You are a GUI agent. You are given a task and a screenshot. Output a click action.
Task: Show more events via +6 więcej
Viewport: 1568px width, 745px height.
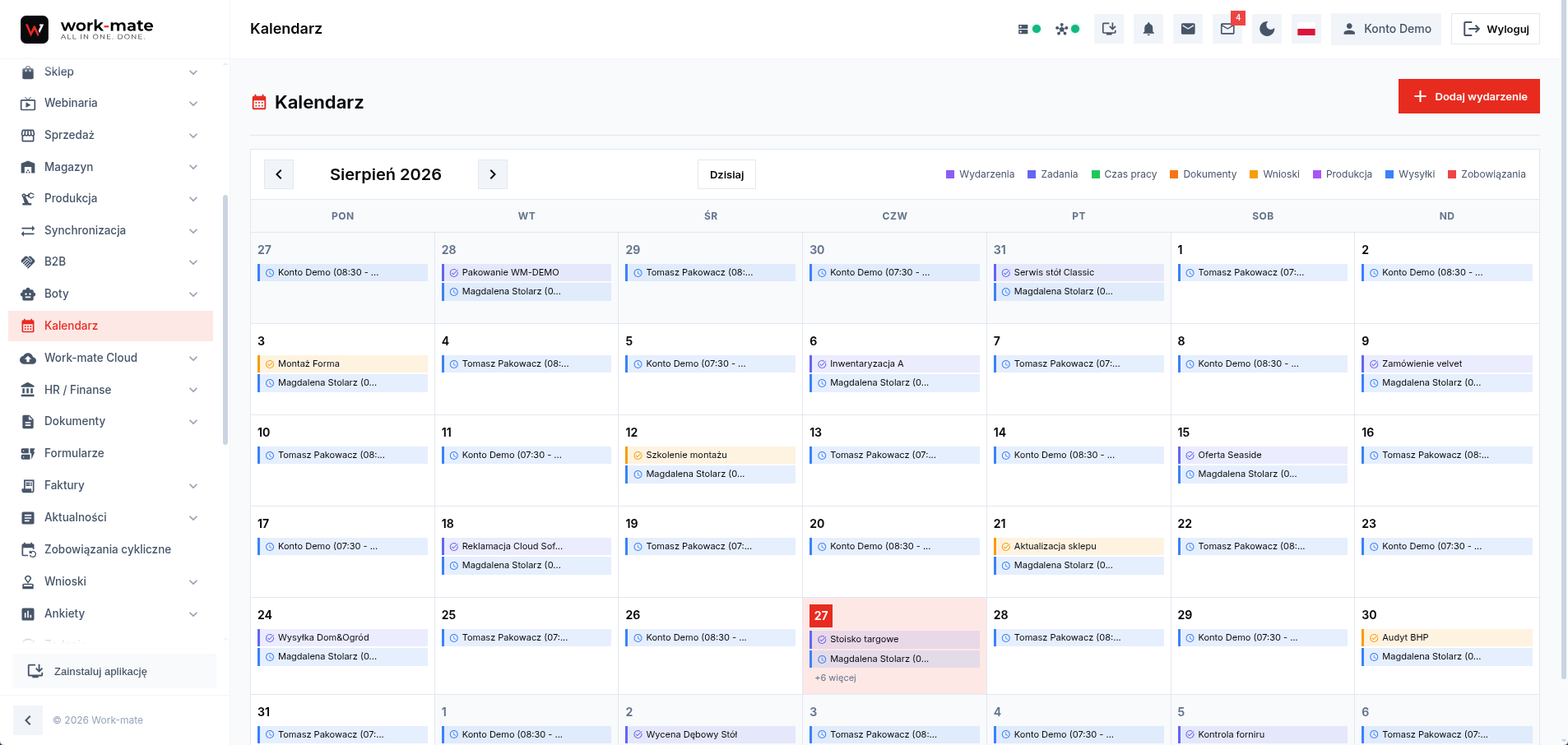click(835, 678)
